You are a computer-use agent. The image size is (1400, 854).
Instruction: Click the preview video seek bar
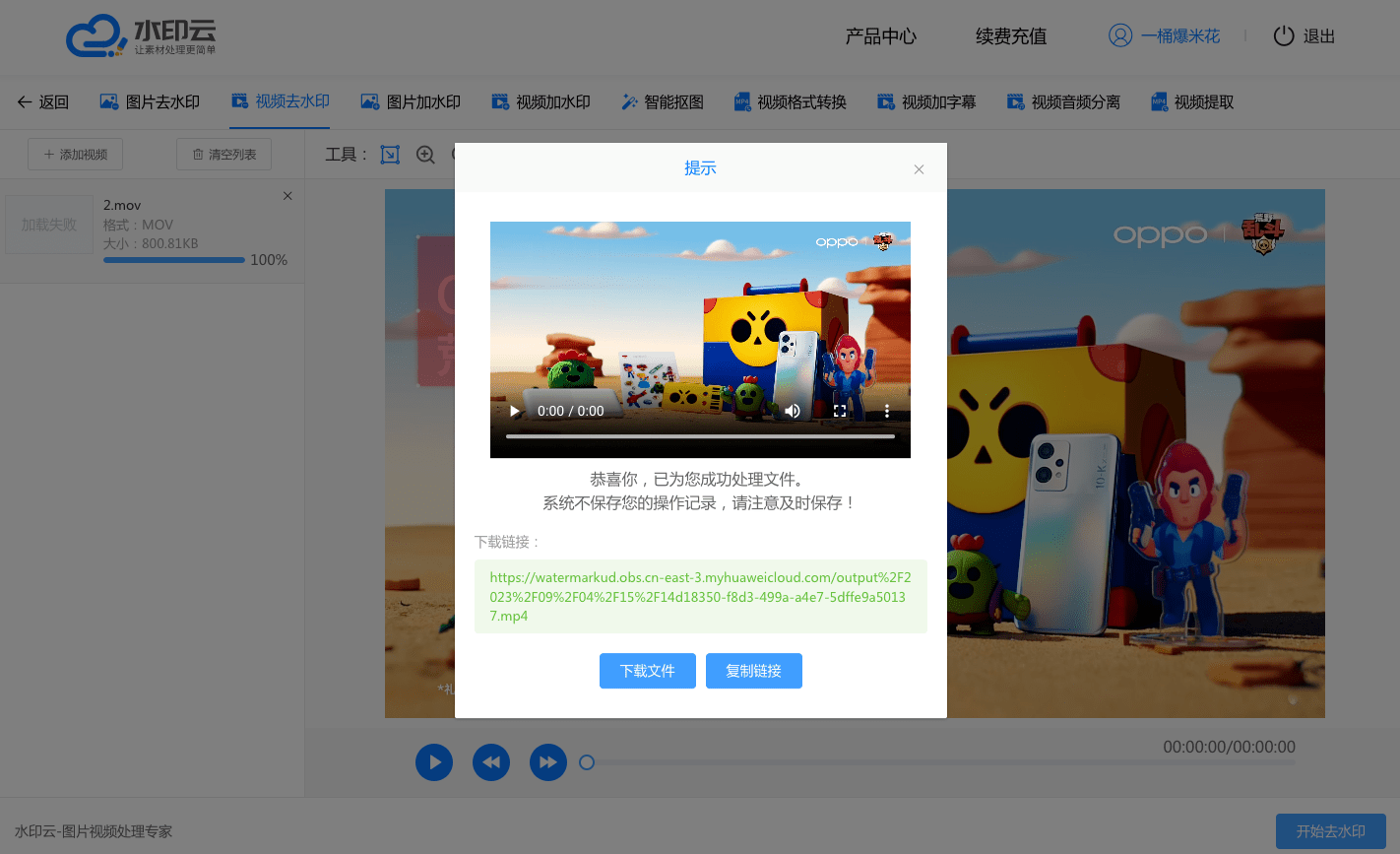[700, 435]
